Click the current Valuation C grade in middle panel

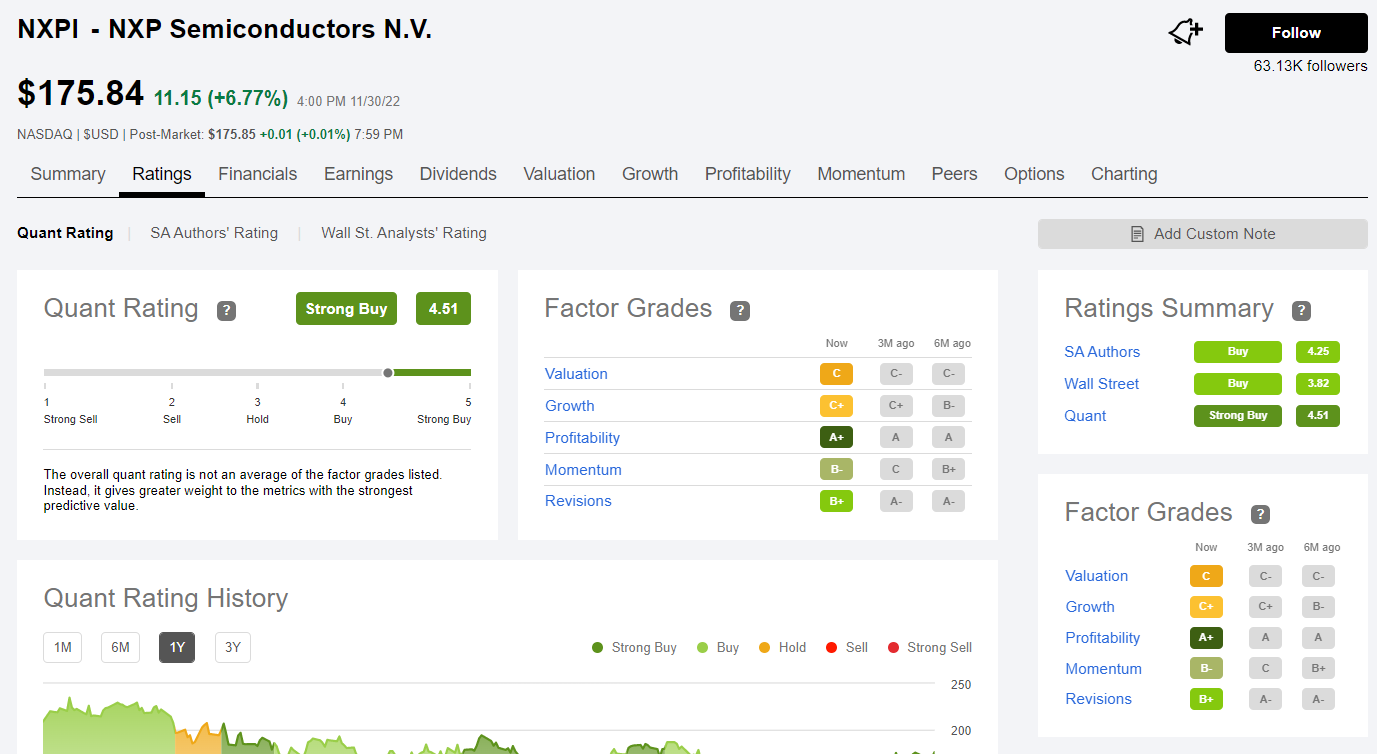836,374
